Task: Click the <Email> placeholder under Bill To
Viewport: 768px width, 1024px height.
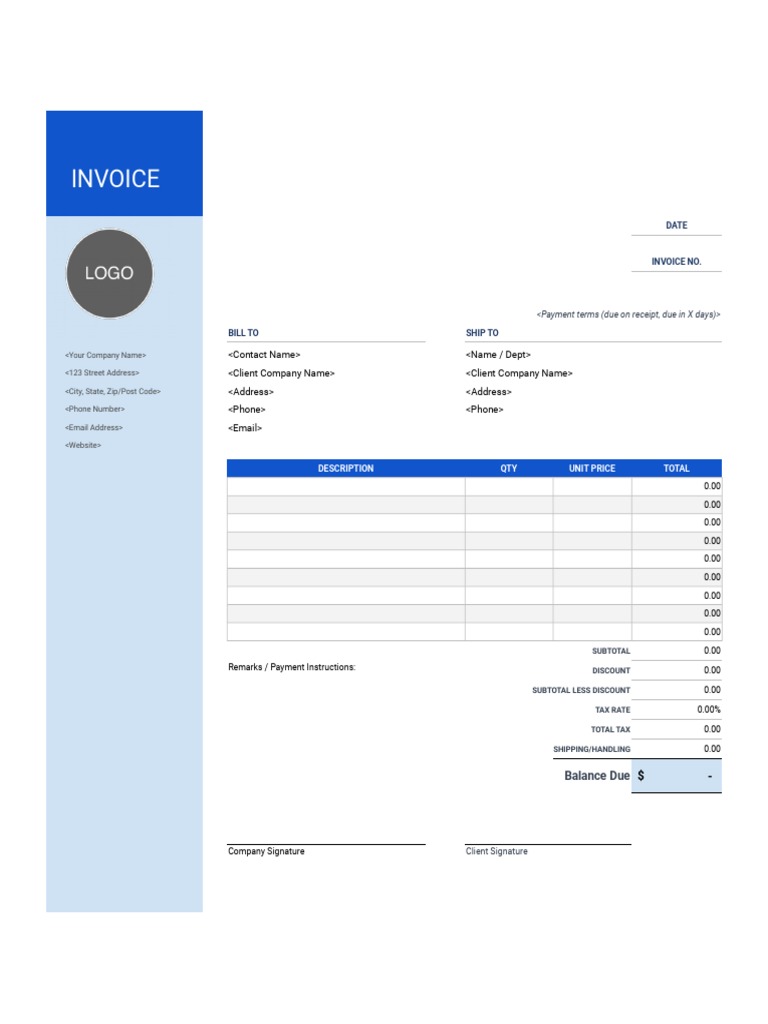Action: pyautogui.click(x=245, y=428)
